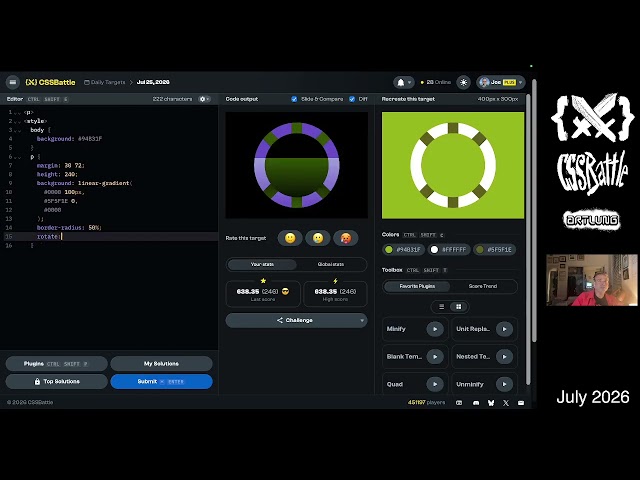The image size is (640, 480).
Task: Expand the Challenge dropdown arrow
Action: (x=362, y=320)
